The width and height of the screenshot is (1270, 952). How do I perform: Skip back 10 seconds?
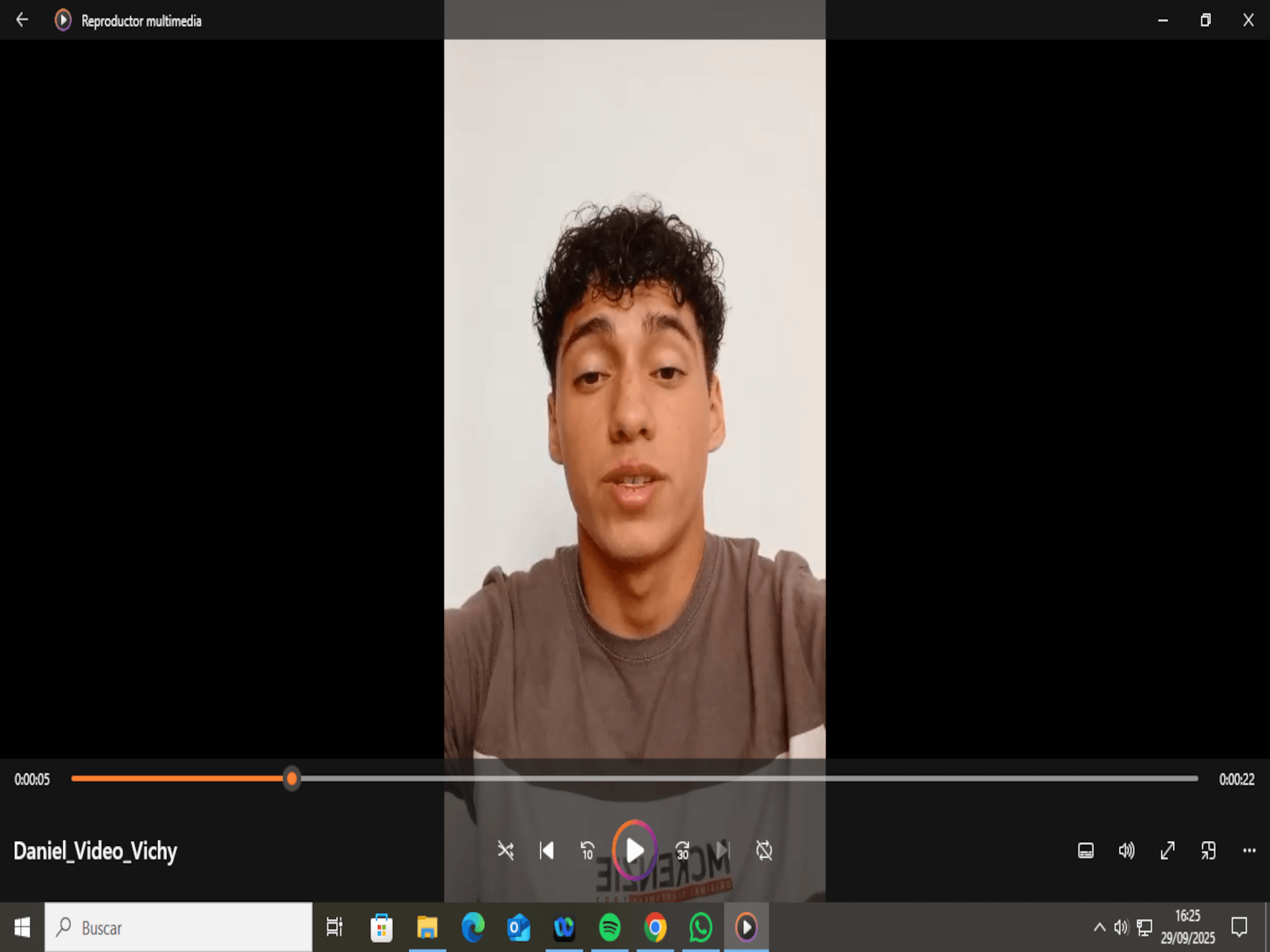pyautogui.click(x=588, y=850)
